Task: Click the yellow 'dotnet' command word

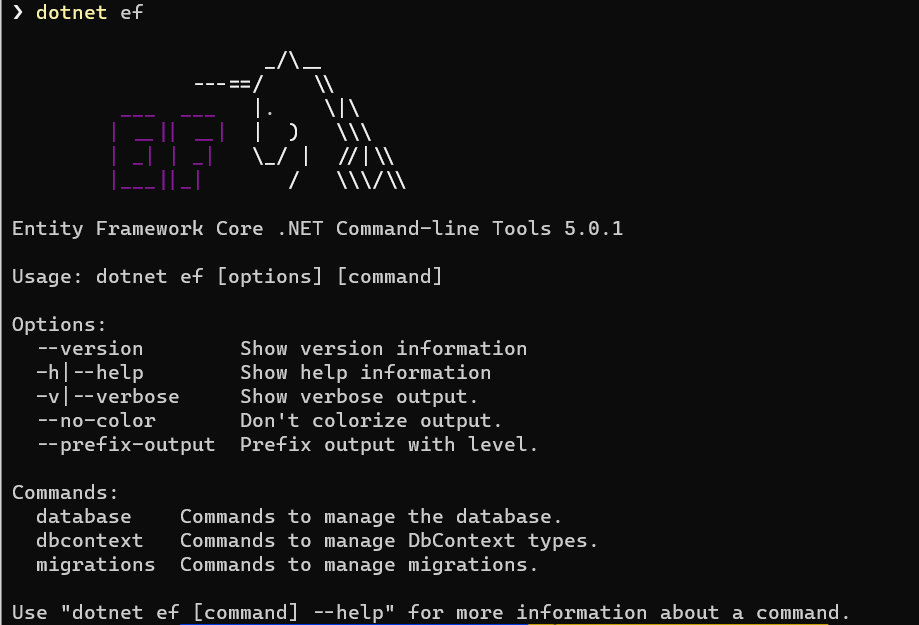Action: (x=71, y=13)
